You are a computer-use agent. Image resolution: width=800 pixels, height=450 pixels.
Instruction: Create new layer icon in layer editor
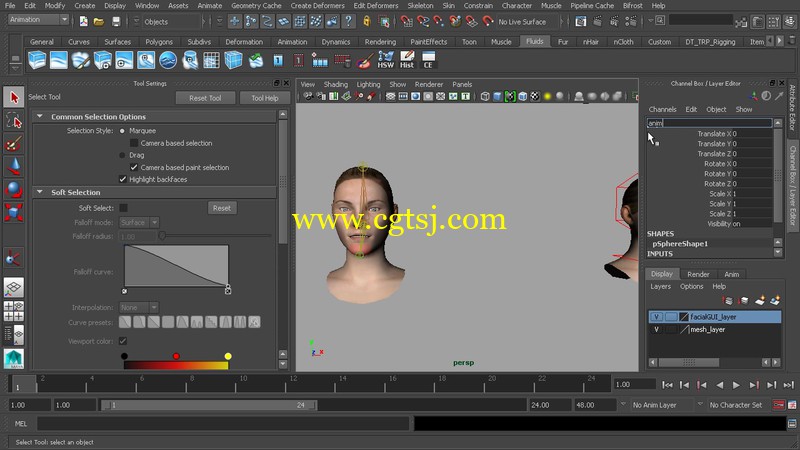pyautogui.click(x=760, y=301)
